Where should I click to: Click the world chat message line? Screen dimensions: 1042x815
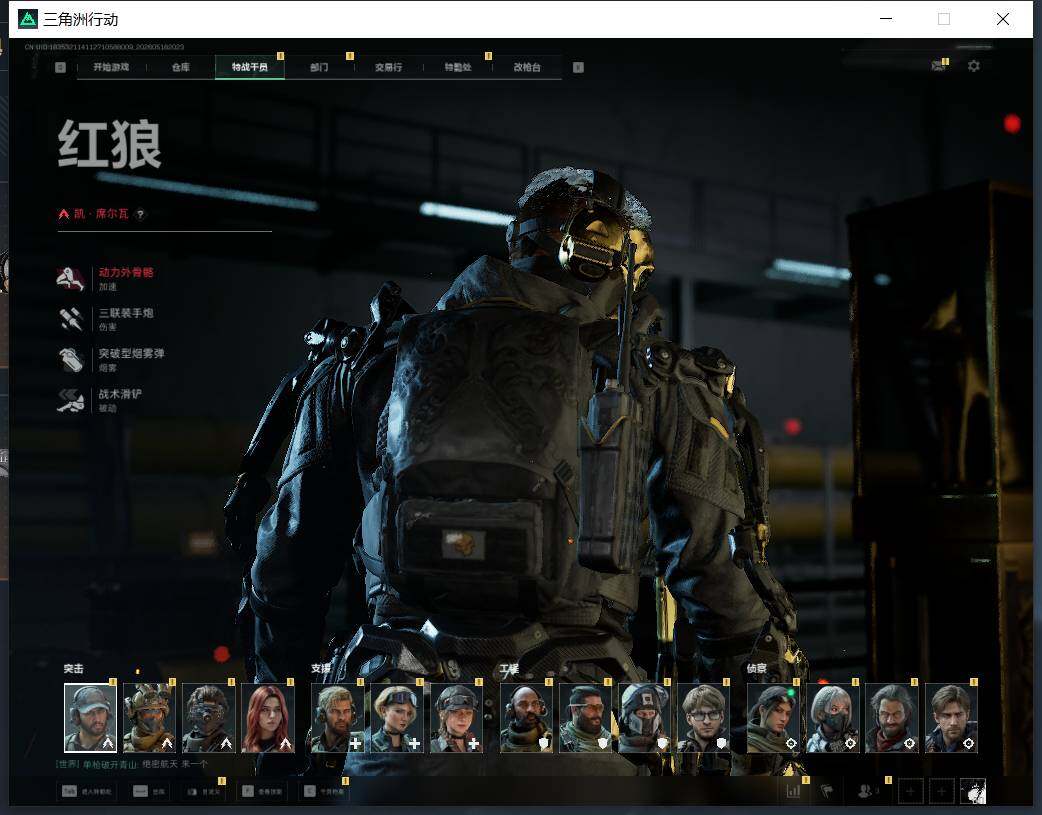pyautogui.click(x=132, y=764)
